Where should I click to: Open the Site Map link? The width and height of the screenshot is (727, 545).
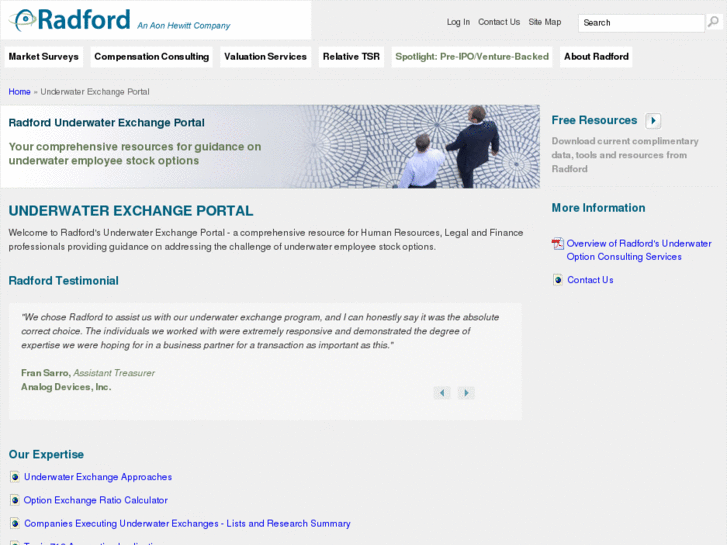(545, 22)
